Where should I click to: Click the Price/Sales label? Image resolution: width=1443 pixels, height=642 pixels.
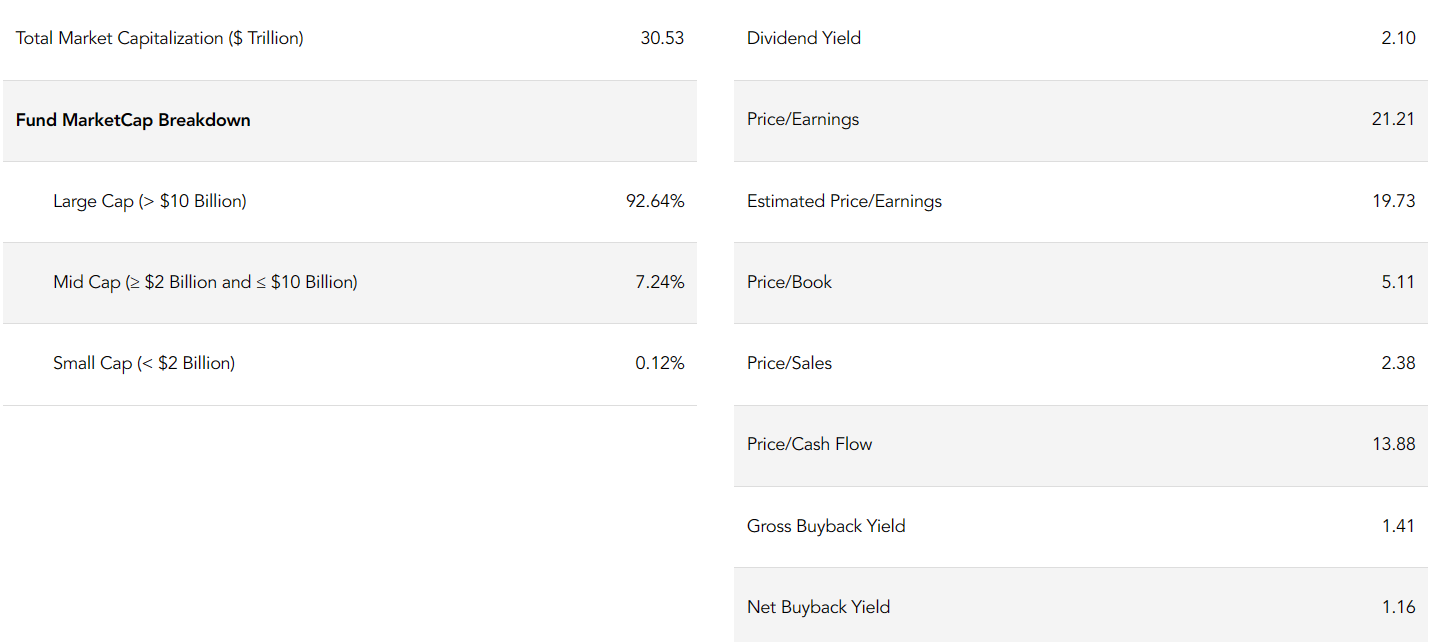click(789, 363)
